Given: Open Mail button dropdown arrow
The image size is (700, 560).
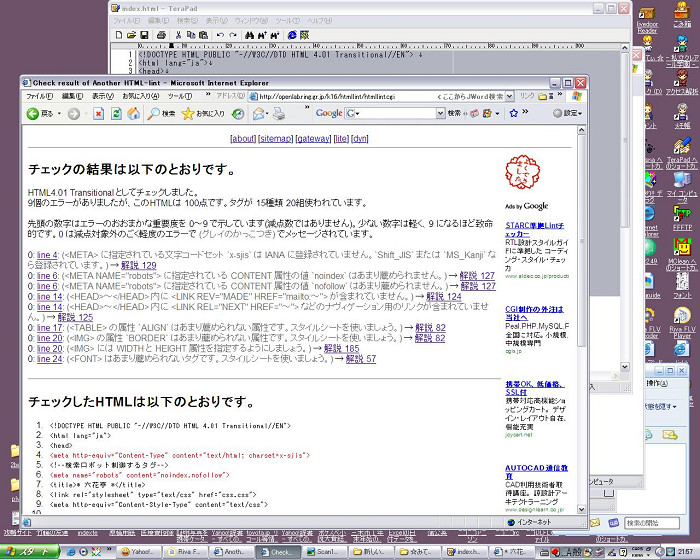Looking at the screenshot, I should point(267,114).
